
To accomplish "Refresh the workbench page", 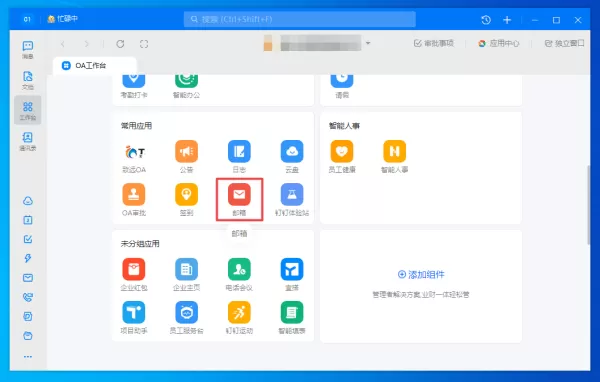I will pos(120,44).
